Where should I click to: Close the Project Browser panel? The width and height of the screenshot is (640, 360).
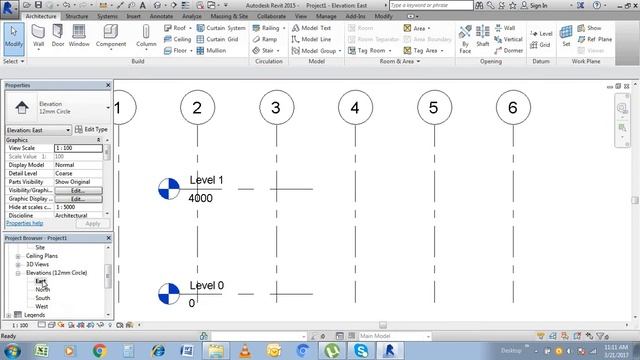(109, 238)
